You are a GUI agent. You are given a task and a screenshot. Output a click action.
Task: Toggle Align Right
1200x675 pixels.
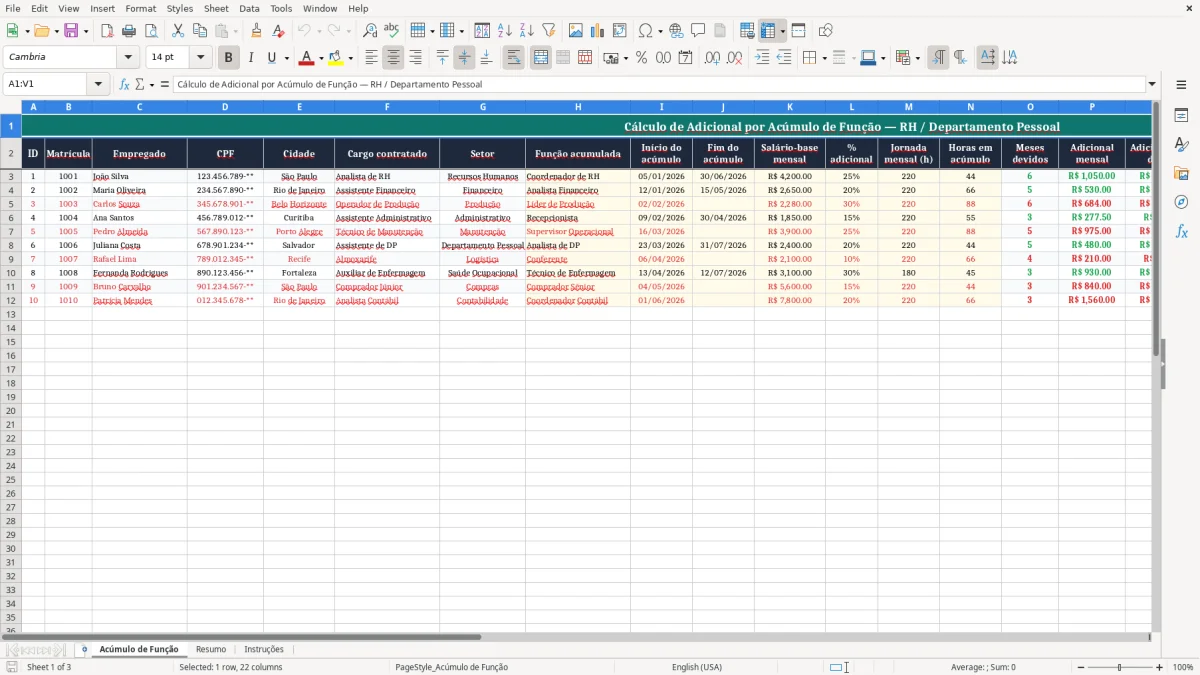tap(416, 58)
